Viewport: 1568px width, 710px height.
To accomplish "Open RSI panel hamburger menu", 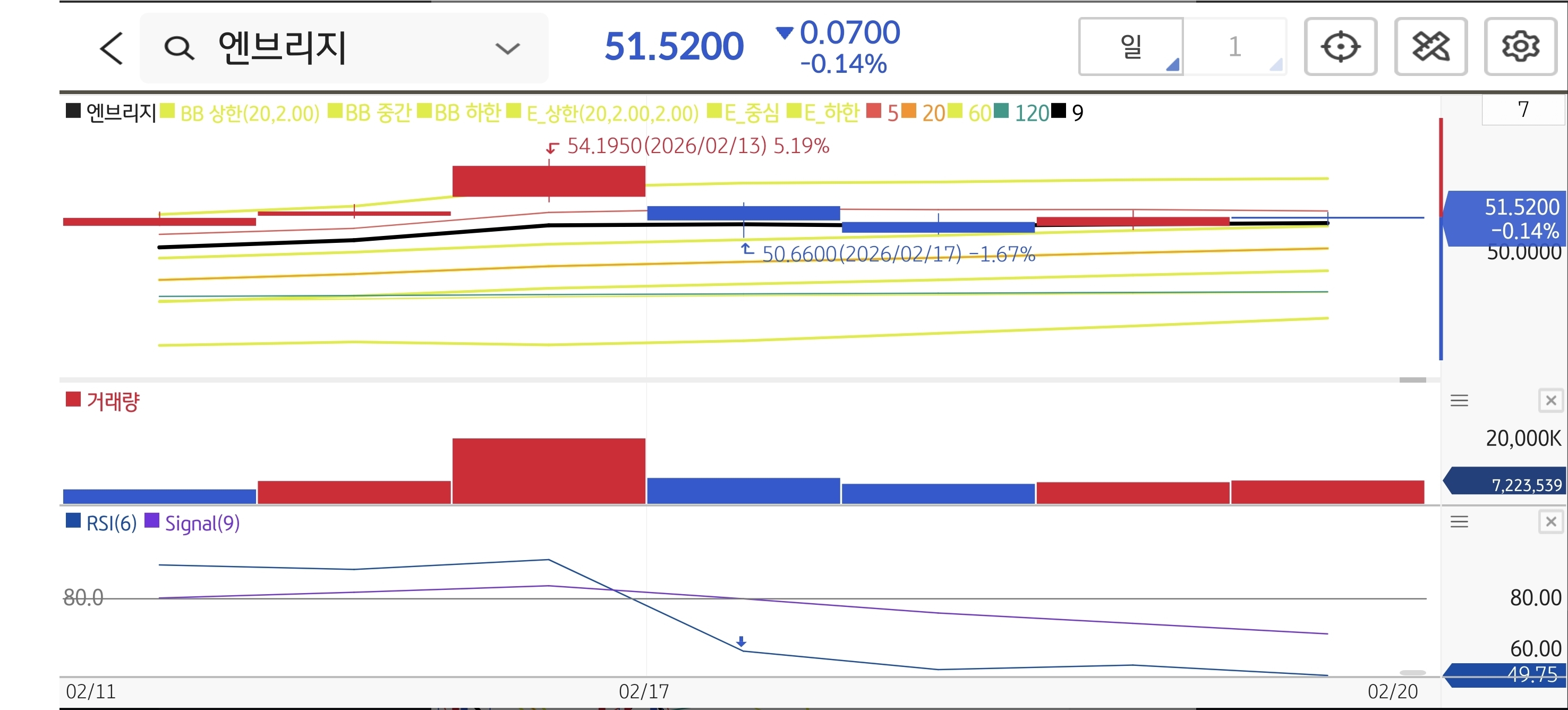I will (x=1459, y=522).
